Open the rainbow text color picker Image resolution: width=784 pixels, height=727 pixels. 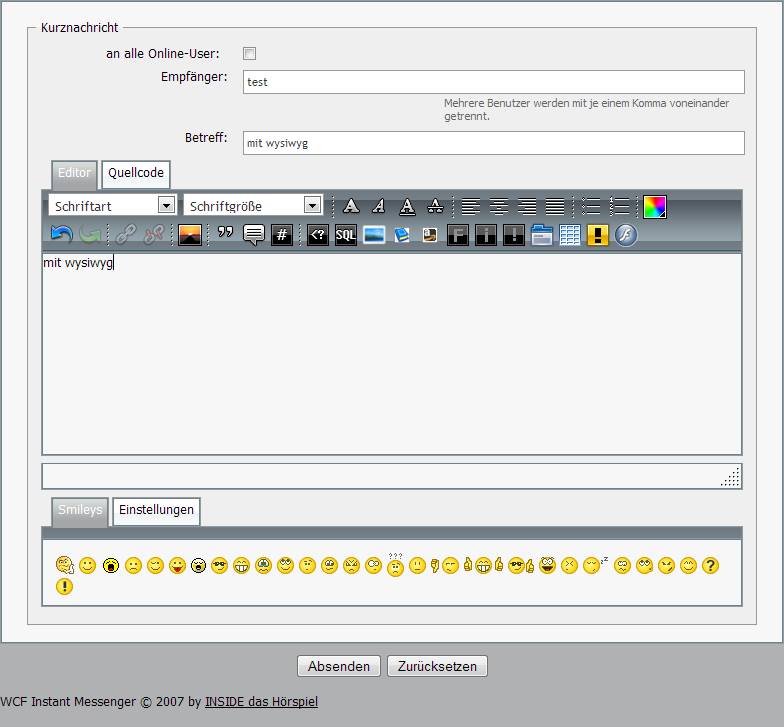click(654, 206)
